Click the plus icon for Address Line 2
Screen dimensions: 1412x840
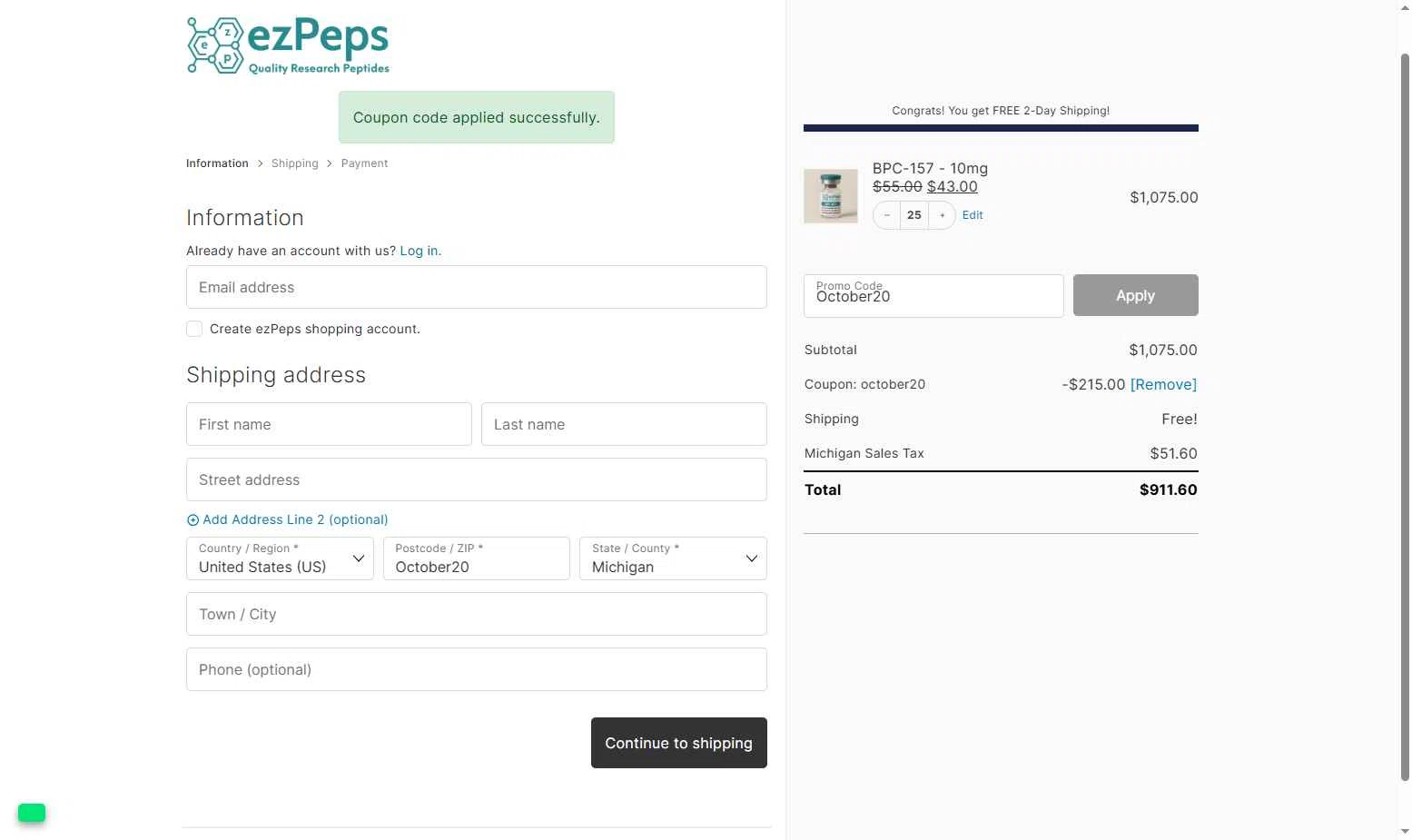(x=193, y=520)
